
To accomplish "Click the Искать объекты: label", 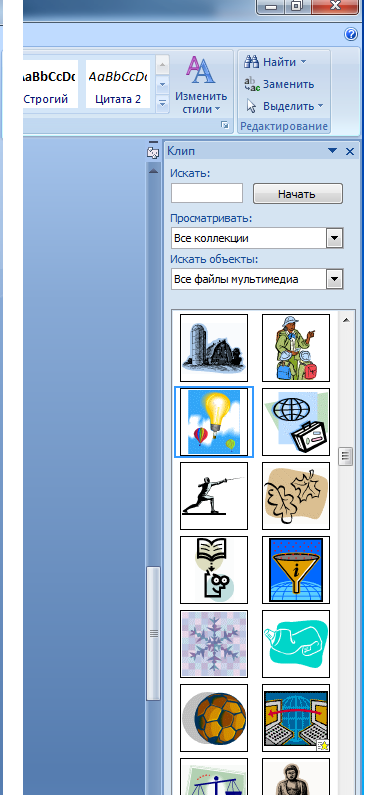I will pos(214,260).
